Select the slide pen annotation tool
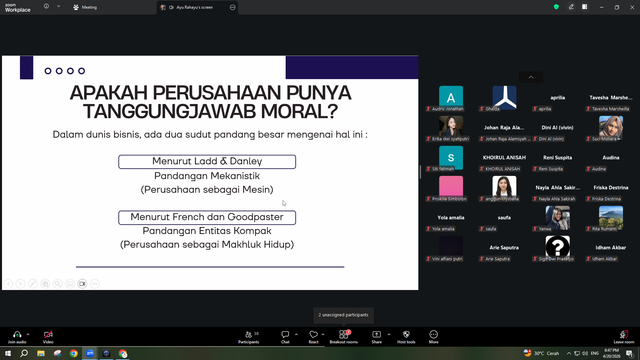 click(x=33, y=283)
